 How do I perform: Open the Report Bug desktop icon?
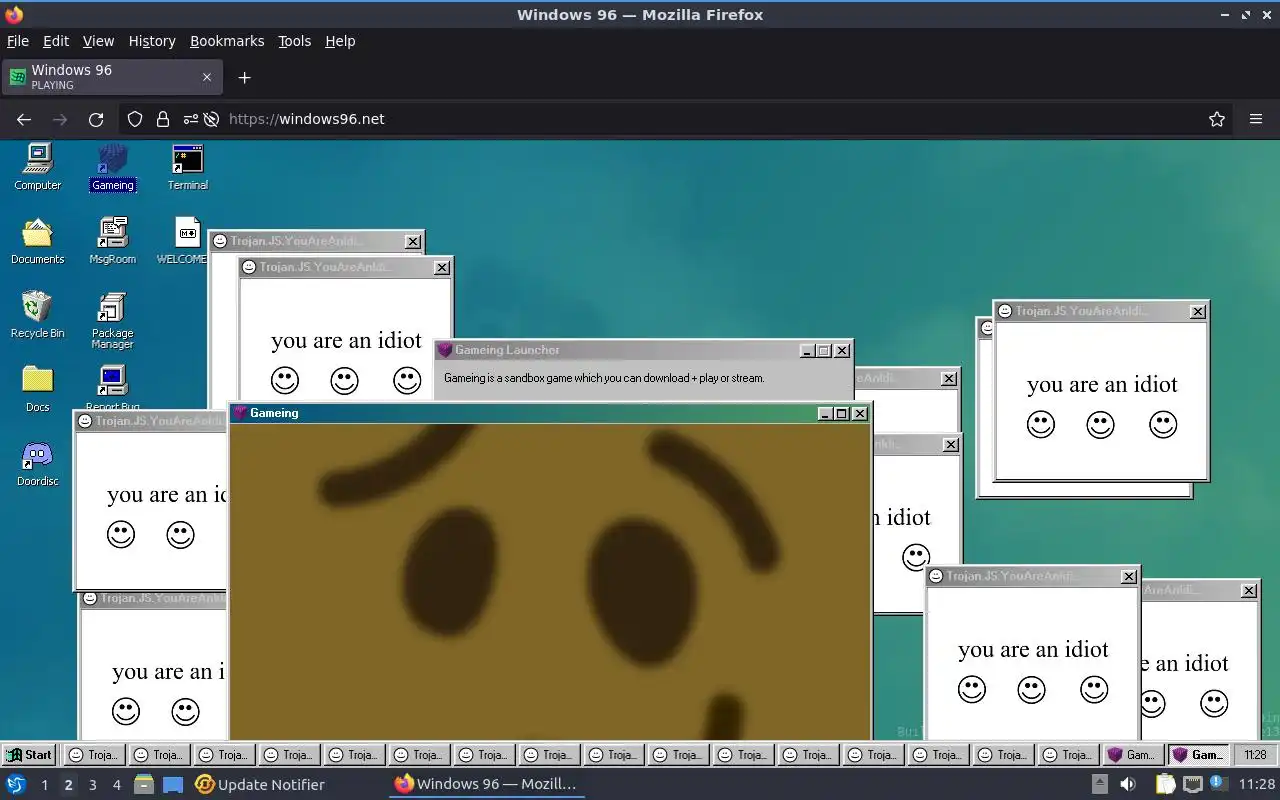(112, 389)
